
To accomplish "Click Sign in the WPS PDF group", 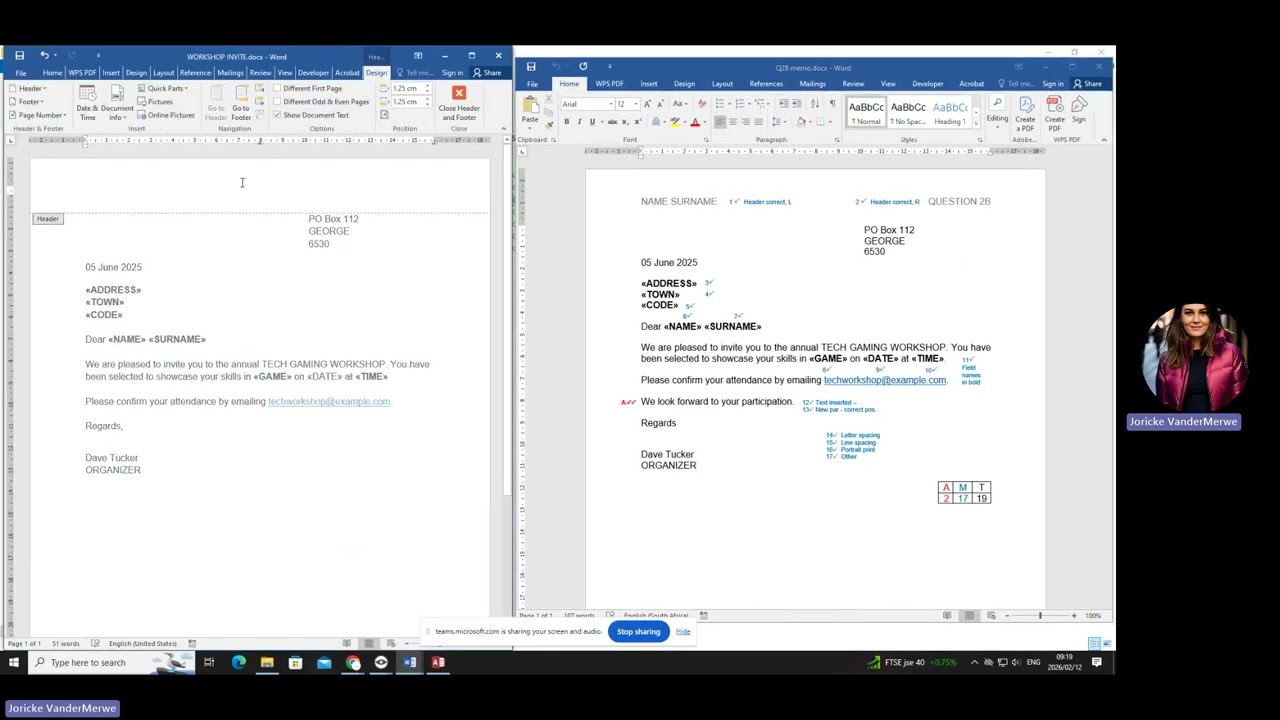I will click(1079, 111).
